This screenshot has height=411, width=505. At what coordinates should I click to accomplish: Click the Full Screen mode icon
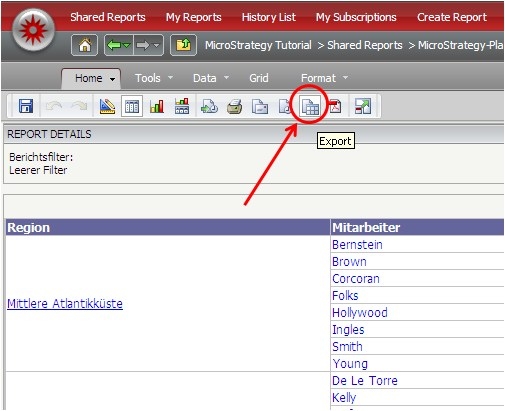(363, 106)
